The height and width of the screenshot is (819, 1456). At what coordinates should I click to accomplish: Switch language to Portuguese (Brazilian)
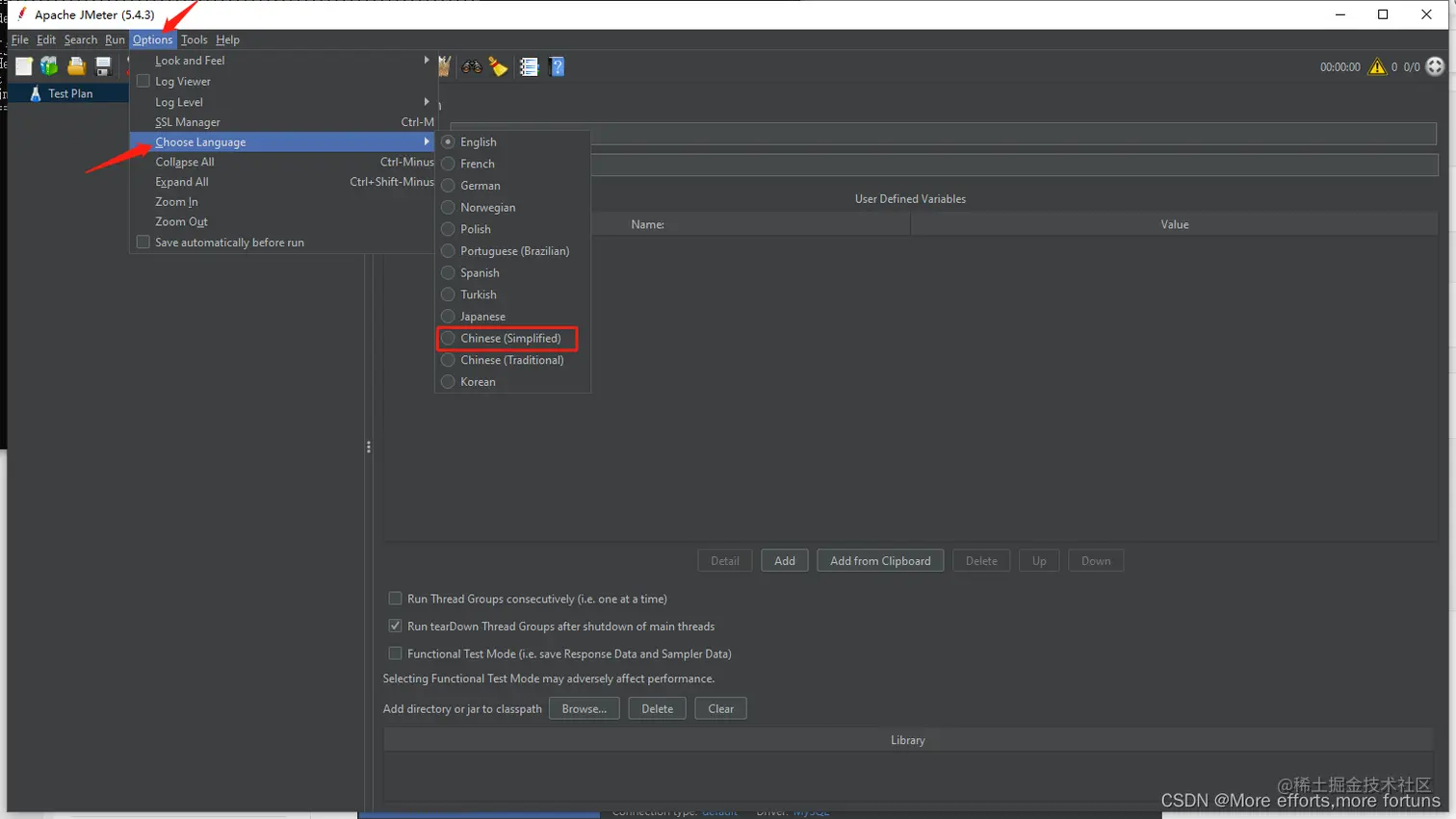(x=513, y=251)
